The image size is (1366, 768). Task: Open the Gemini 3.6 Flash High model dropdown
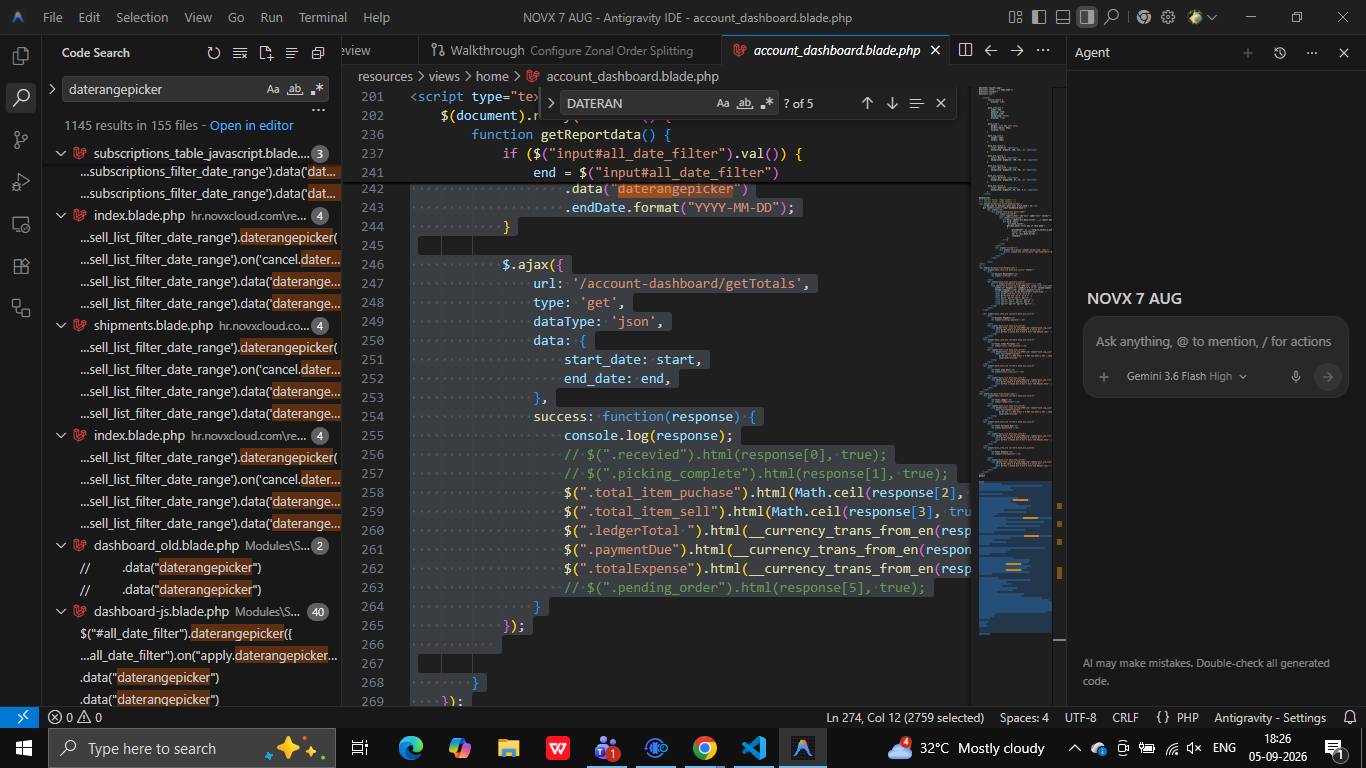[1186, 376]
